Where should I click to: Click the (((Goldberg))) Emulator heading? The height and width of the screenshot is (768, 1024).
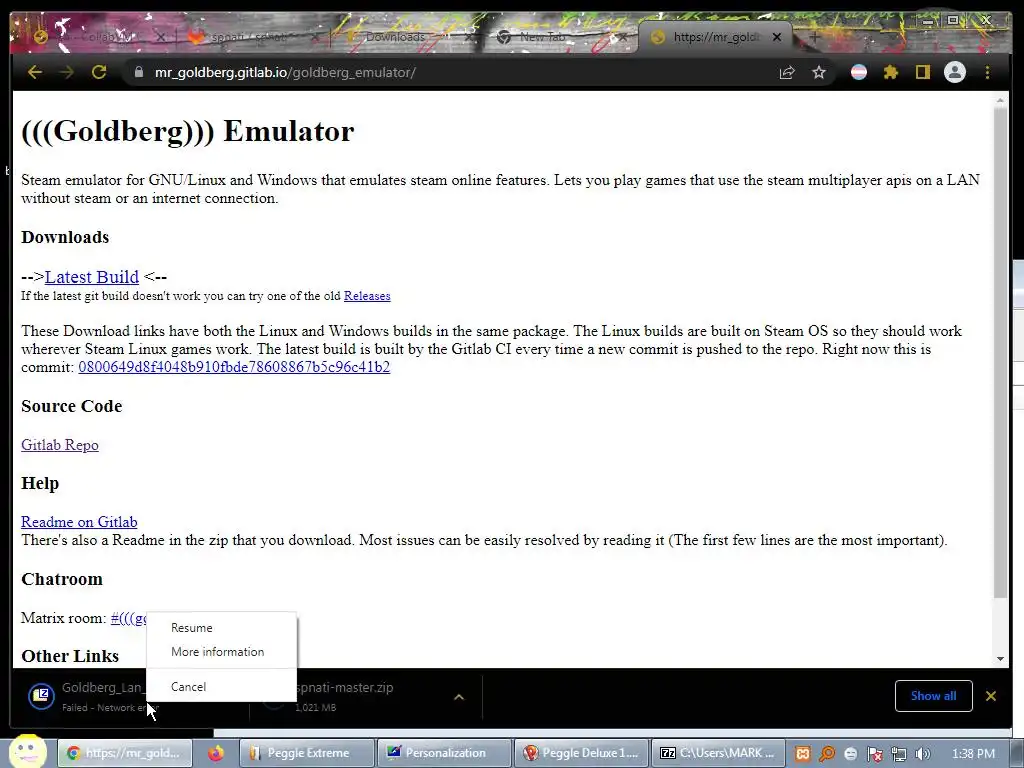187,131
